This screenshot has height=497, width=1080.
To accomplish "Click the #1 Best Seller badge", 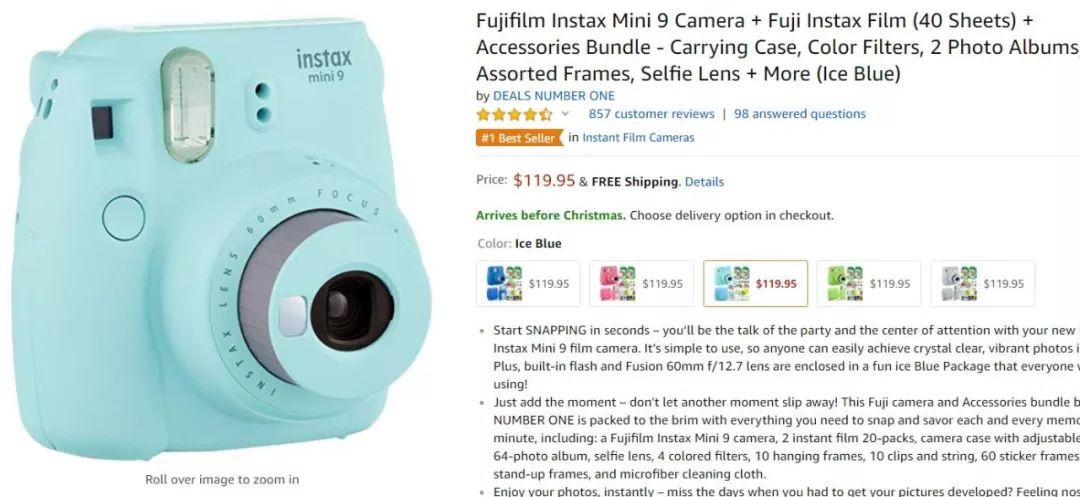I will [x=519, y=138].
